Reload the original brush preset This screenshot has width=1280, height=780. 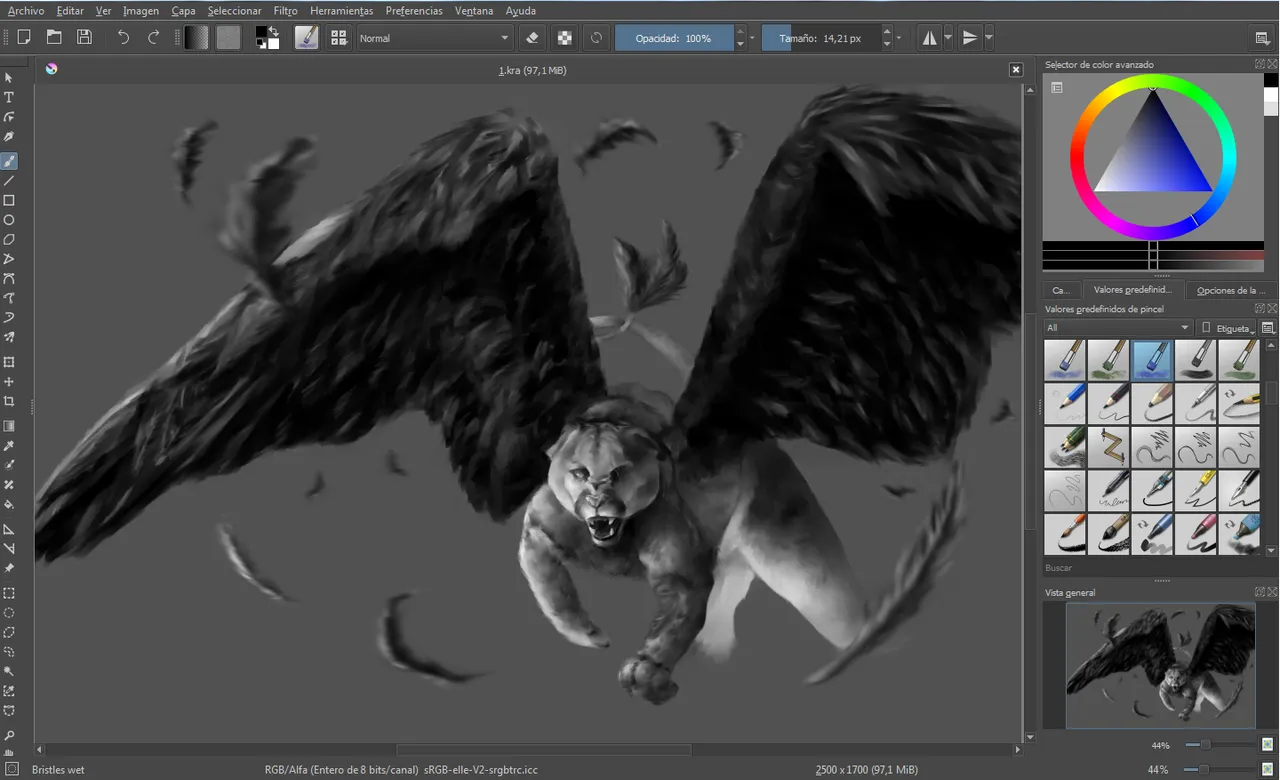596,38
